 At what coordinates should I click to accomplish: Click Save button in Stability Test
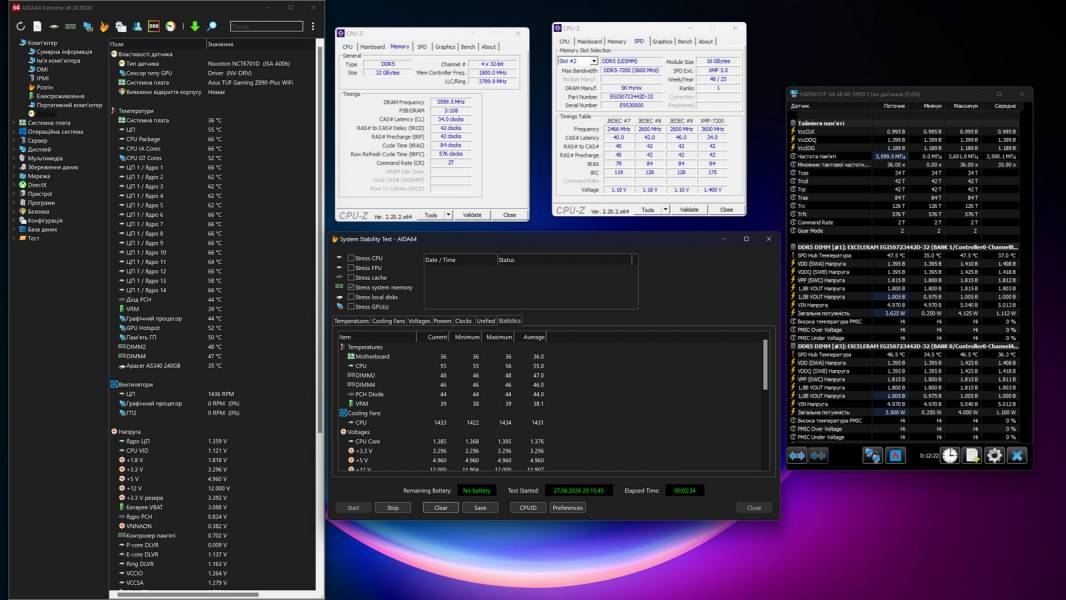(x=480, y=508)
